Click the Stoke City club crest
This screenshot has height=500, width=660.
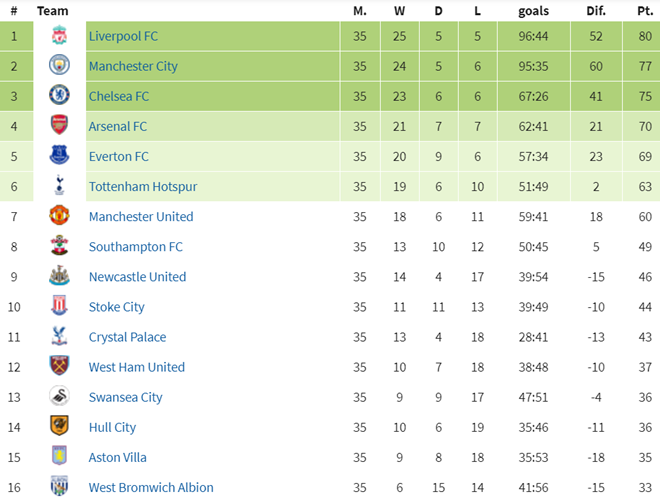[x=60, y=307]
